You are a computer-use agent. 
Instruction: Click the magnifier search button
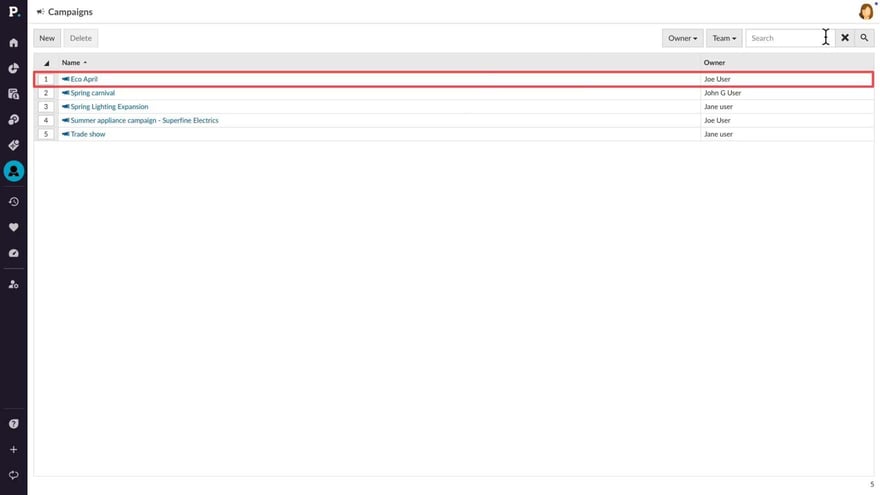864,38
